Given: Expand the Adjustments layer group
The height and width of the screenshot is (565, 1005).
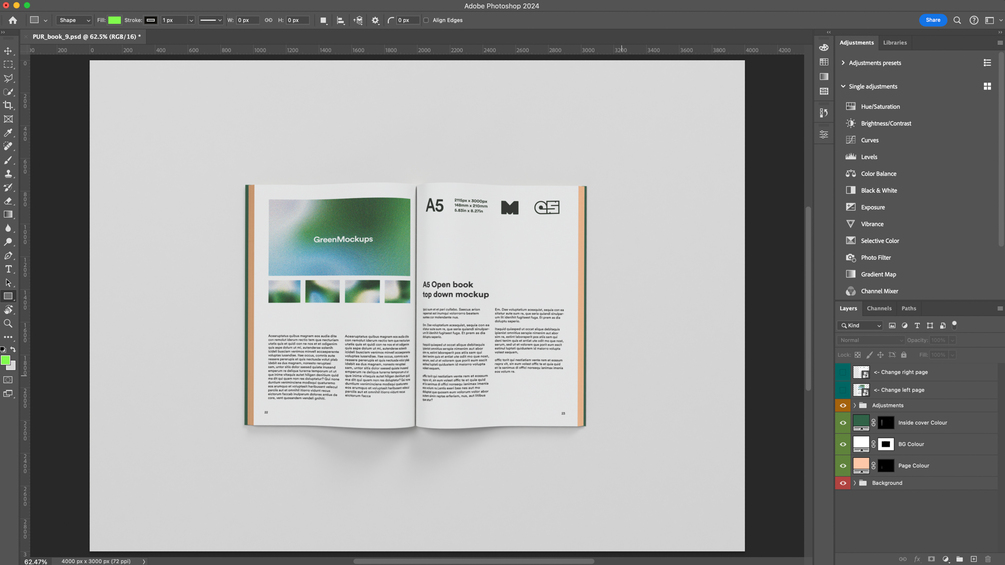Looking at the screenshot, I should click(854, 405).
